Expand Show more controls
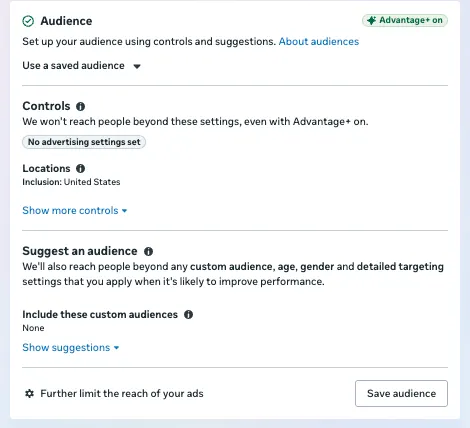 click(75, 211)
